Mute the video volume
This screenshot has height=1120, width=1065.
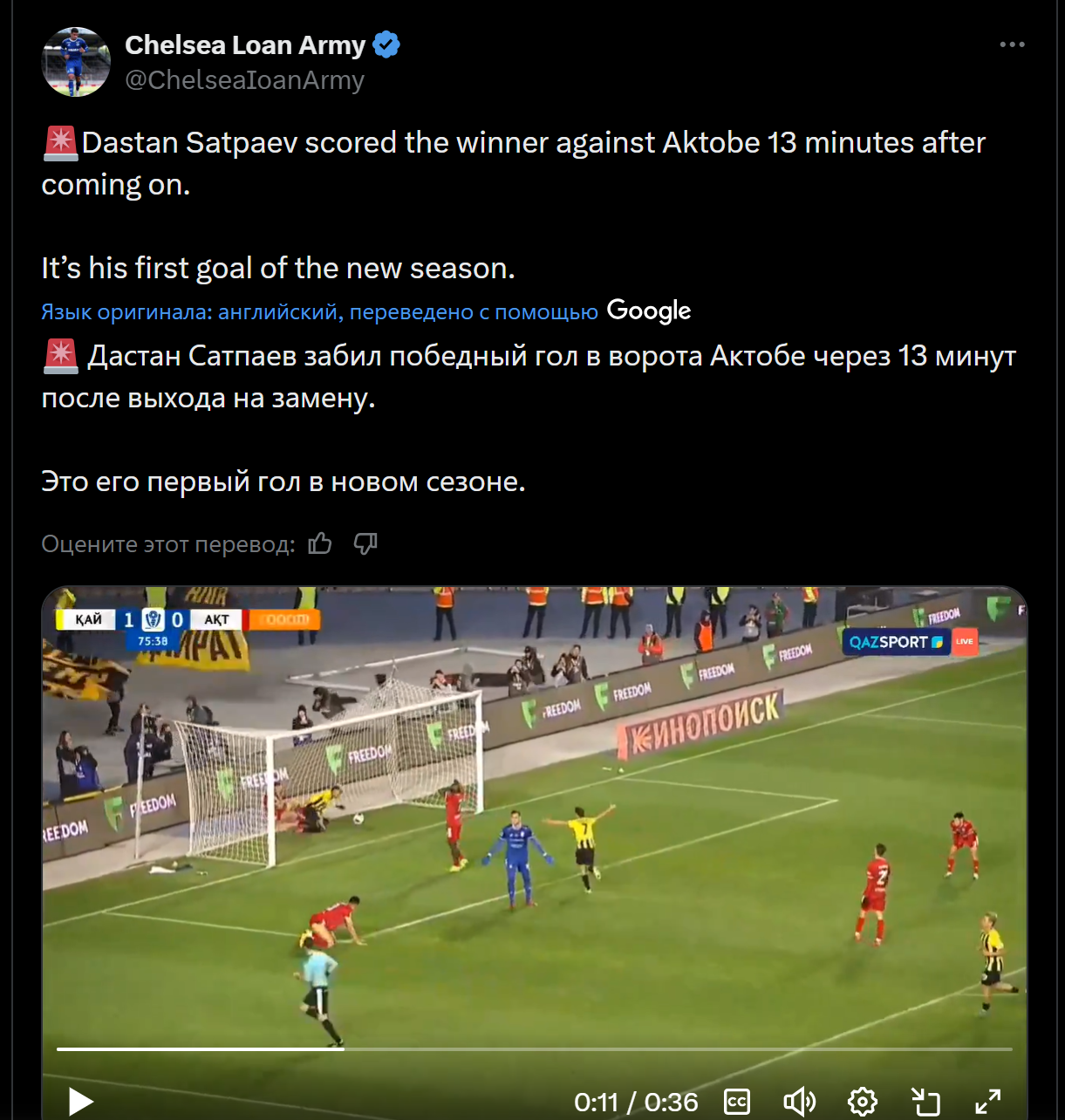point(799,1103)
